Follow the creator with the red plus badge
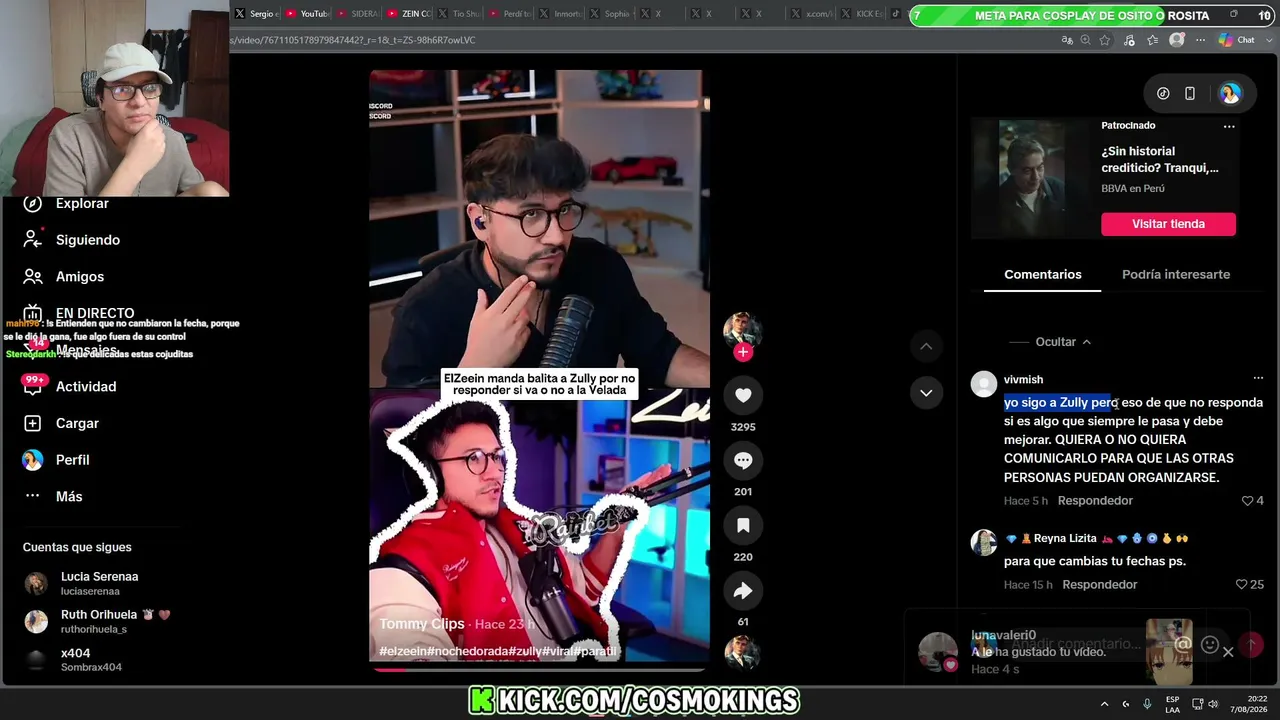1280x720 pixels. click(x=742, y=352)
